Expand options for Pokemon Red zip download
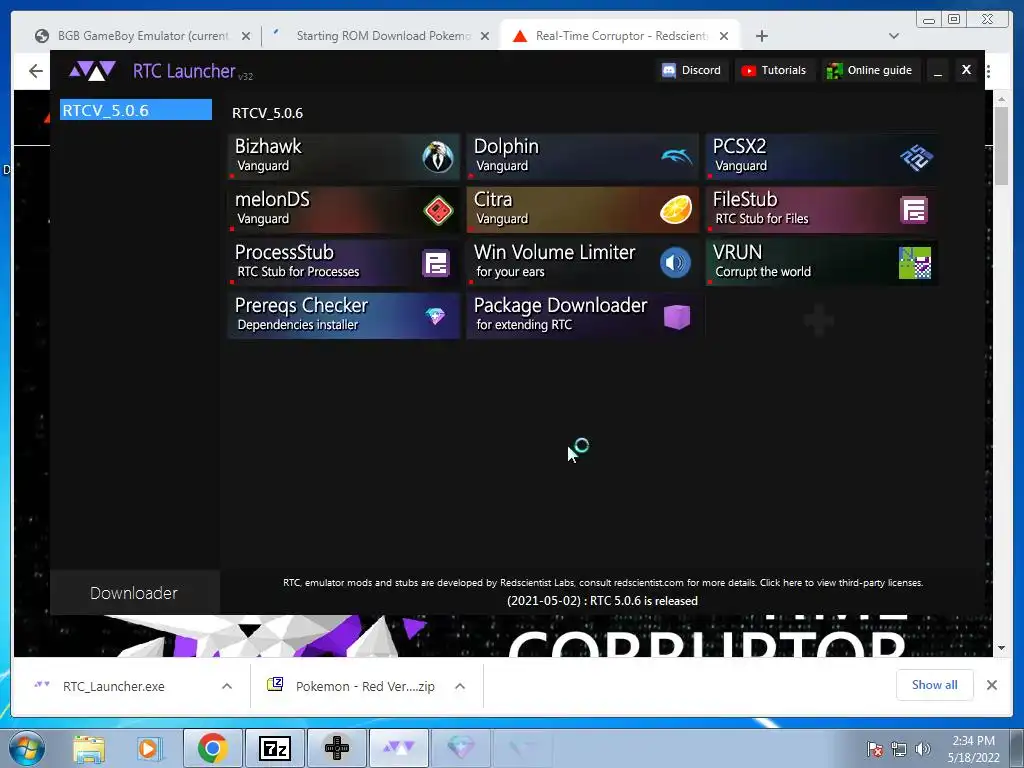This screenshot has height=768, width=1024. tap(460, 686)
